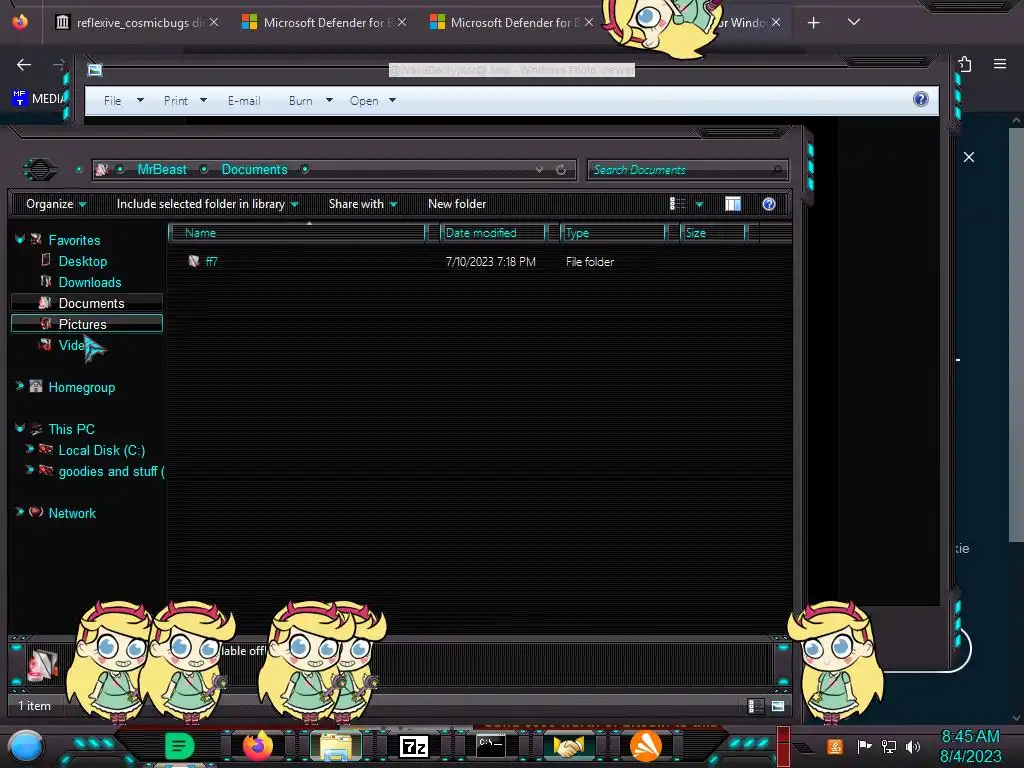Click E-mail in Photo Viewer

244,101
